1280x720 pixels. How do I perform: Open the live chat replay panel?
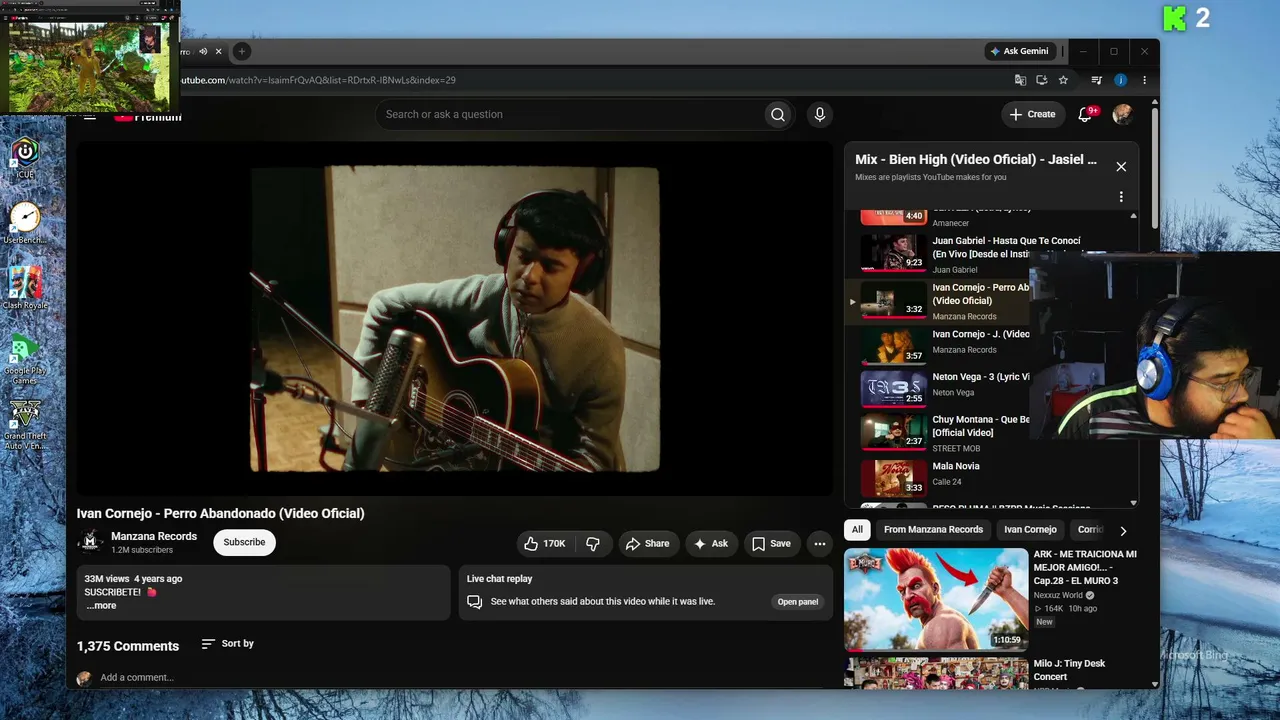click(798, 602)
